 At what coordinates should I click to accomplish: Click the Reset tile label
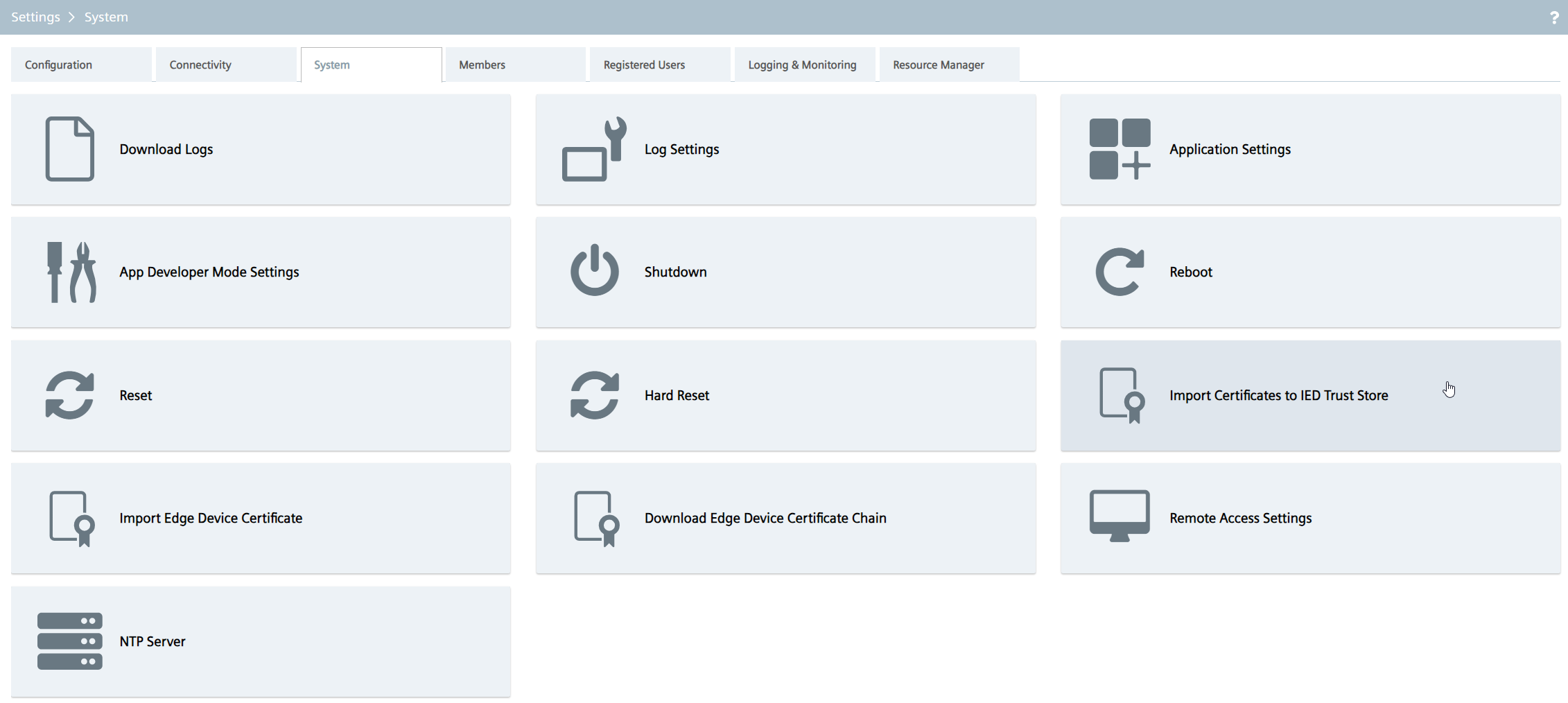136,395
